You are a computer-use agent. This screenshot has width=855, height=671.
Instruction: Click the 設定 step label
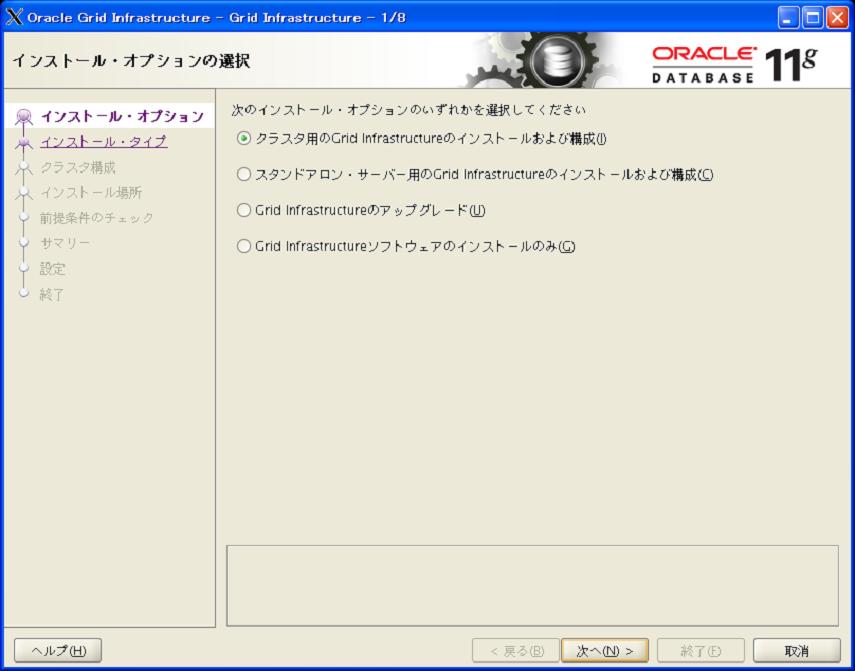click(53, 269)
